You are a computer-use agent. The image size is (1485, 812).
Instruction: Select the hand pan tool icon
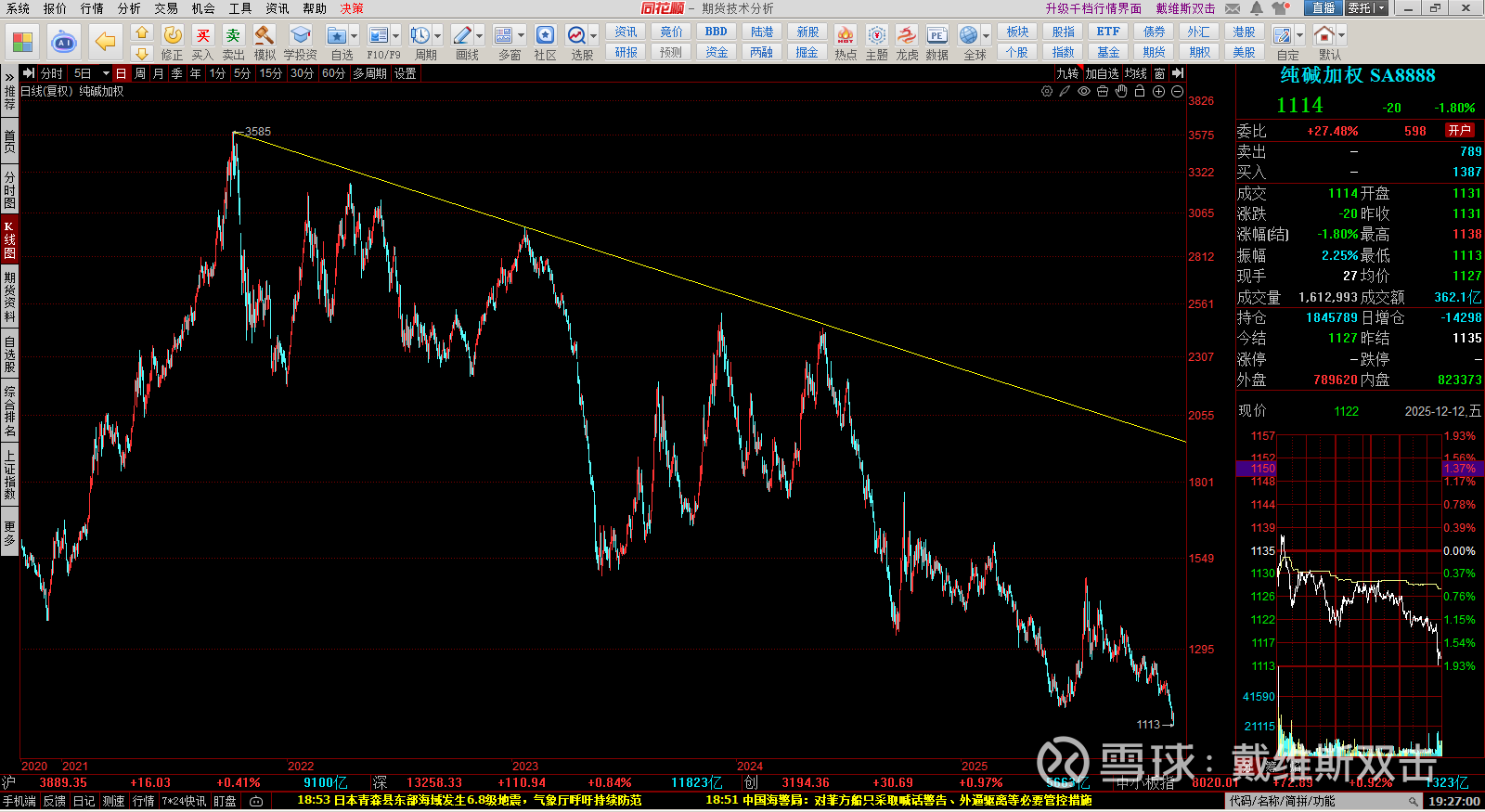1121,91
